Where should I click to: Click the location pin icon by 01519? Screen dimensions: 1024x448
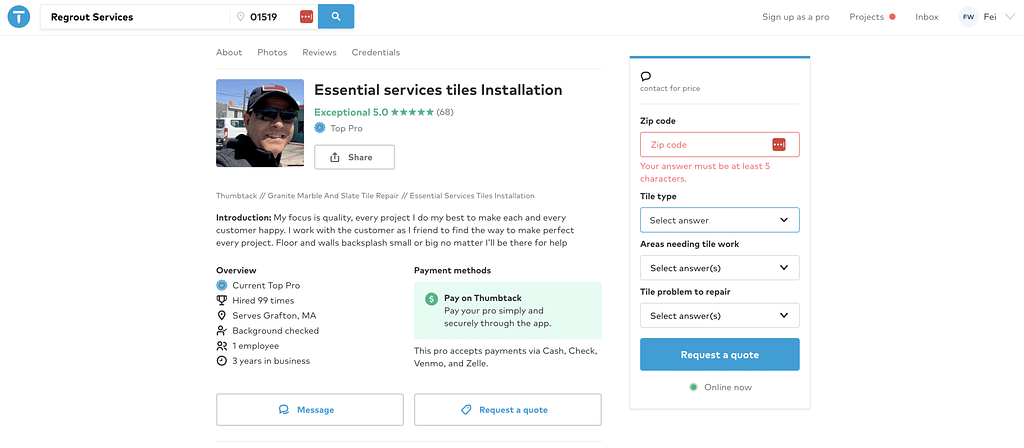(x=240, y=17)
